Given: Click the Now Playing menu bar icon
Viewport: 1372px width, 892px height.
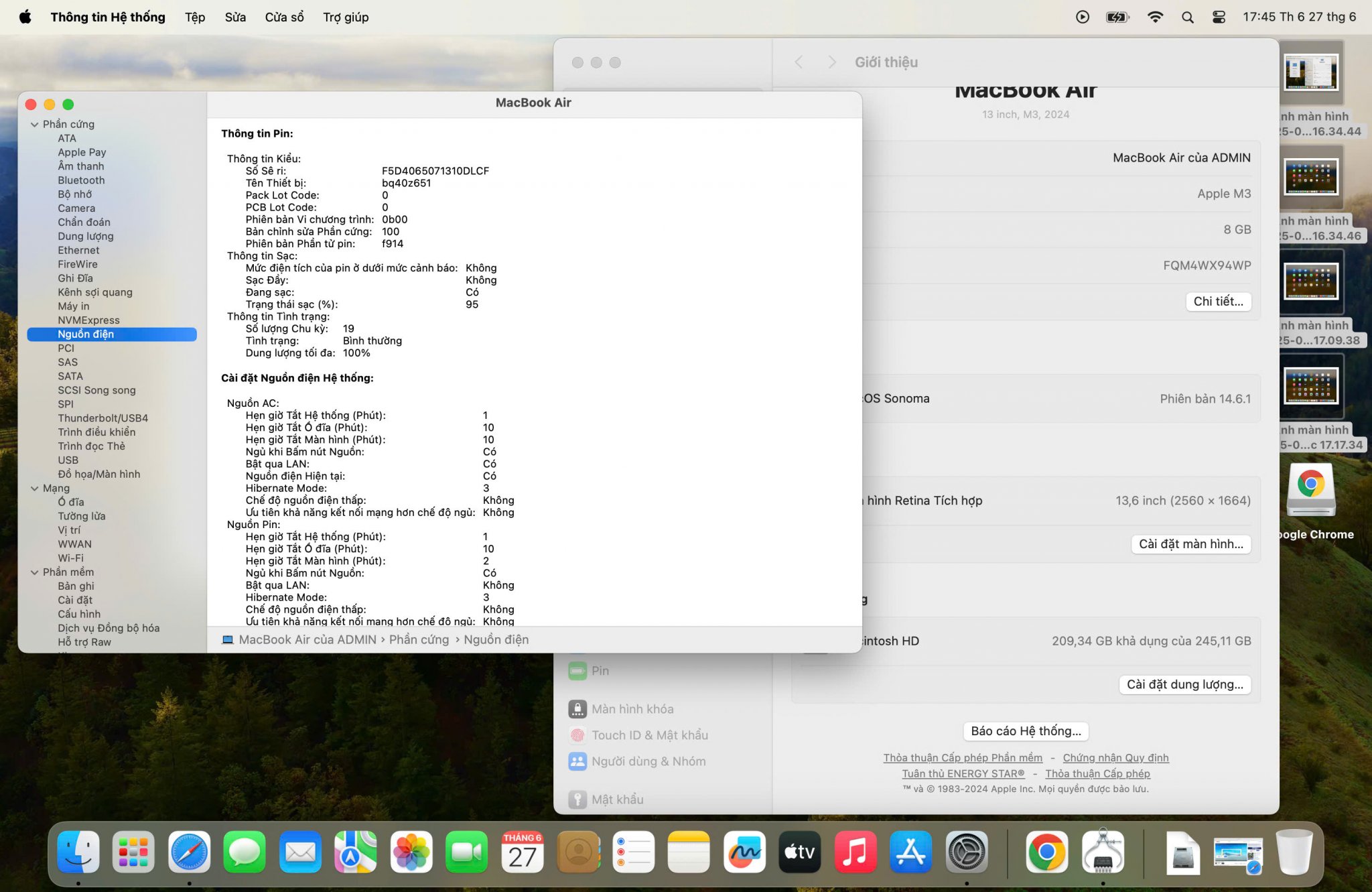Looking at the screenshot, I should pyautogui.click(x=1083, y=17).
